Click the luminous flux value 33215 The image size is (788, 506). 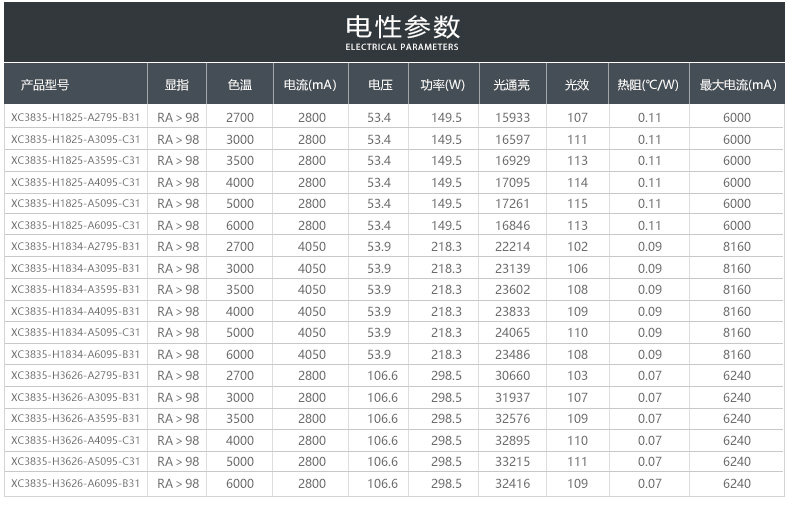[512, 462]
